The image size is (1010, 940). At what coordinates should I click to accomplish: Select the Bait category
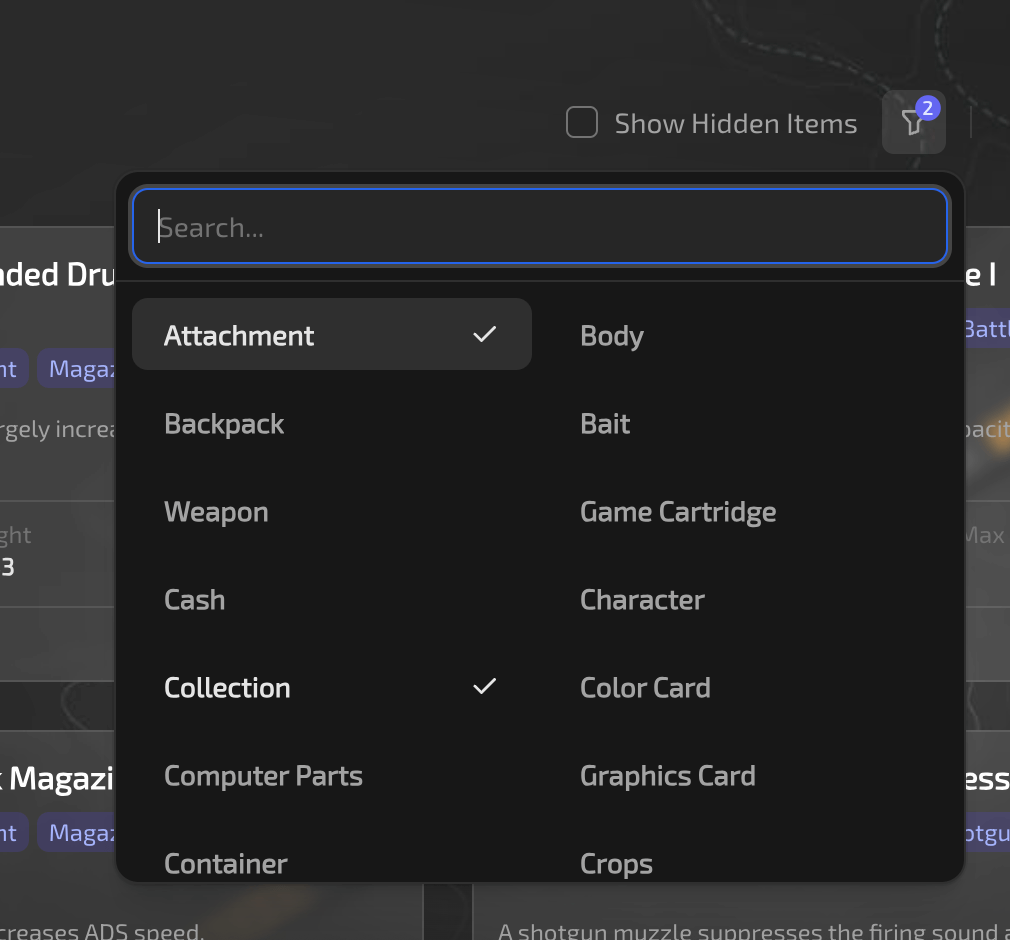point(604,423)
